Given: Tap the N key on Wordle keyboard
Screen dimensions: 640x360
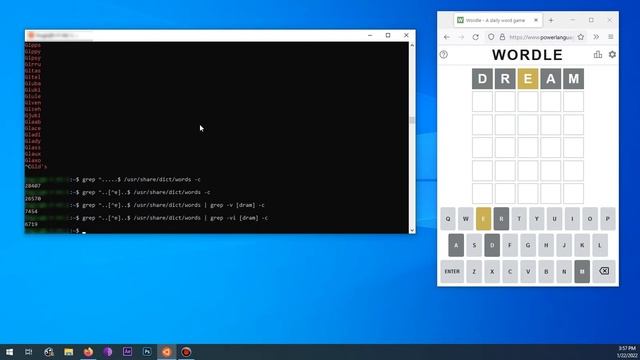Looking at the screenshot, I should coord(564,271).
